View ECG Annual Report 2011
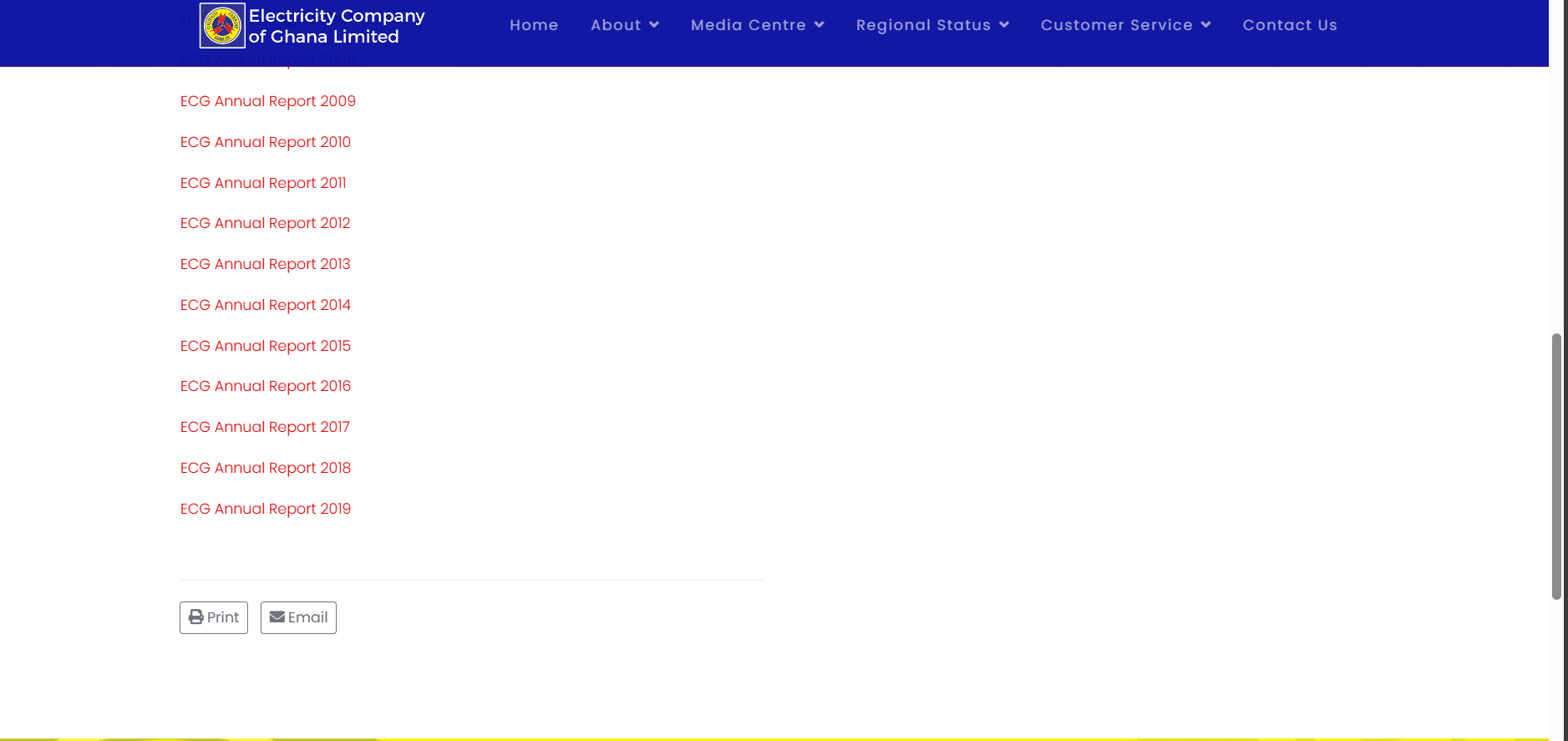The width and height of the screenshot is (1568, 741). pos(262,183)
